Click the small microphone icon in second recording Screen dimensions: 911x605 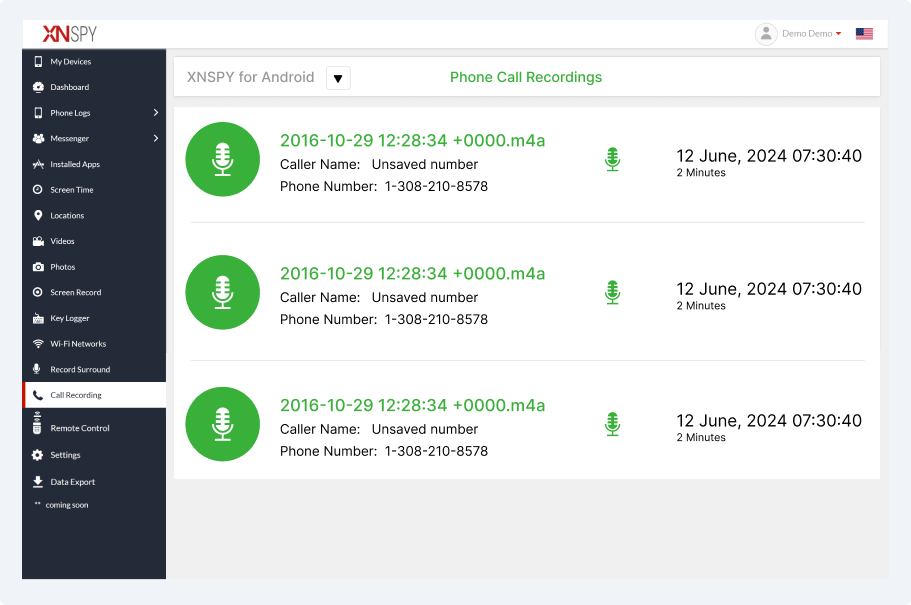click(x=613, y=292)
